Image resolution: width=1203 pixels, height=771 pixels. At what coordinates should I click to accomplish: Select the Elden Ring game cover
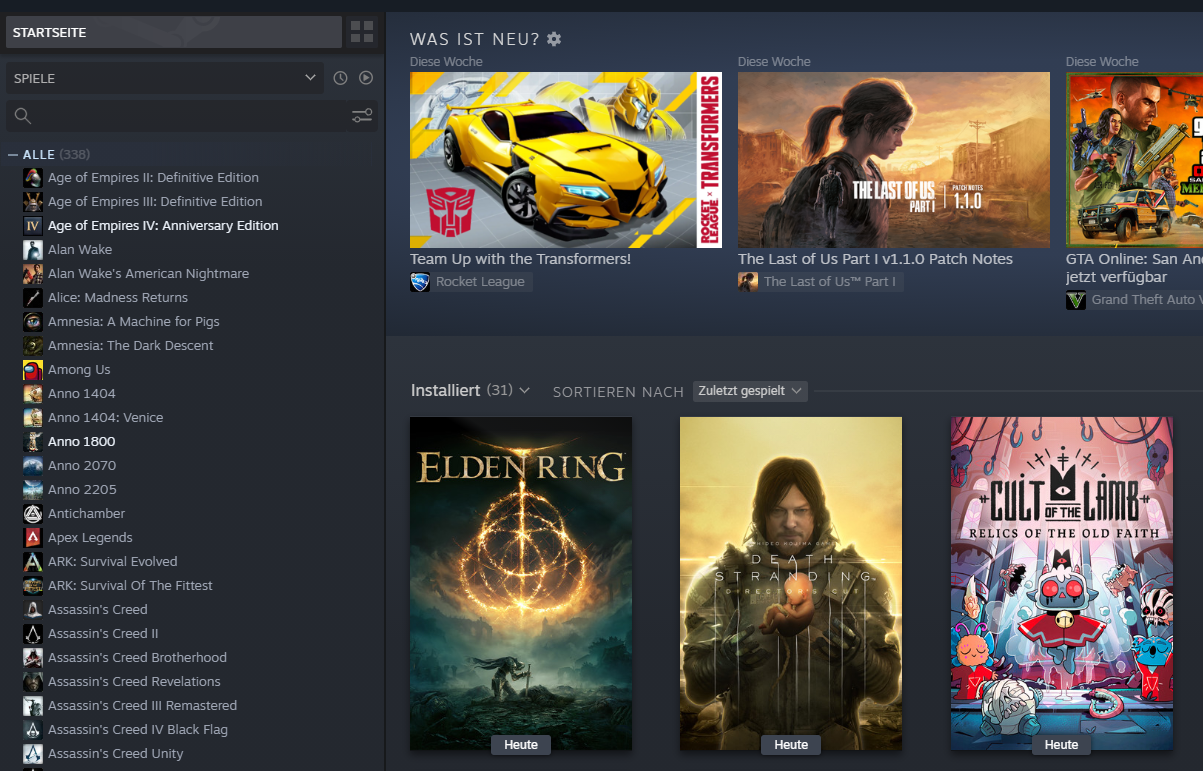[521, 584]
